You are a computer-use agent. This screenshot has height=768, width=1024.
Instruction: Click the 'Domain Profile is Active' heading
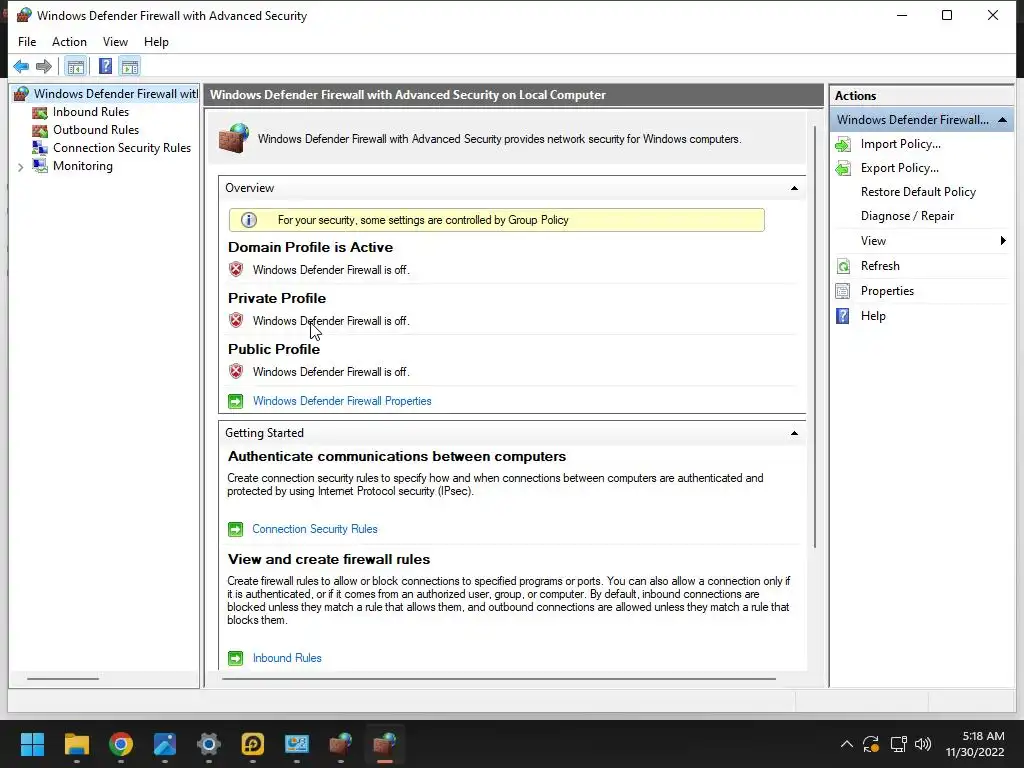click(x=310, y=248)
